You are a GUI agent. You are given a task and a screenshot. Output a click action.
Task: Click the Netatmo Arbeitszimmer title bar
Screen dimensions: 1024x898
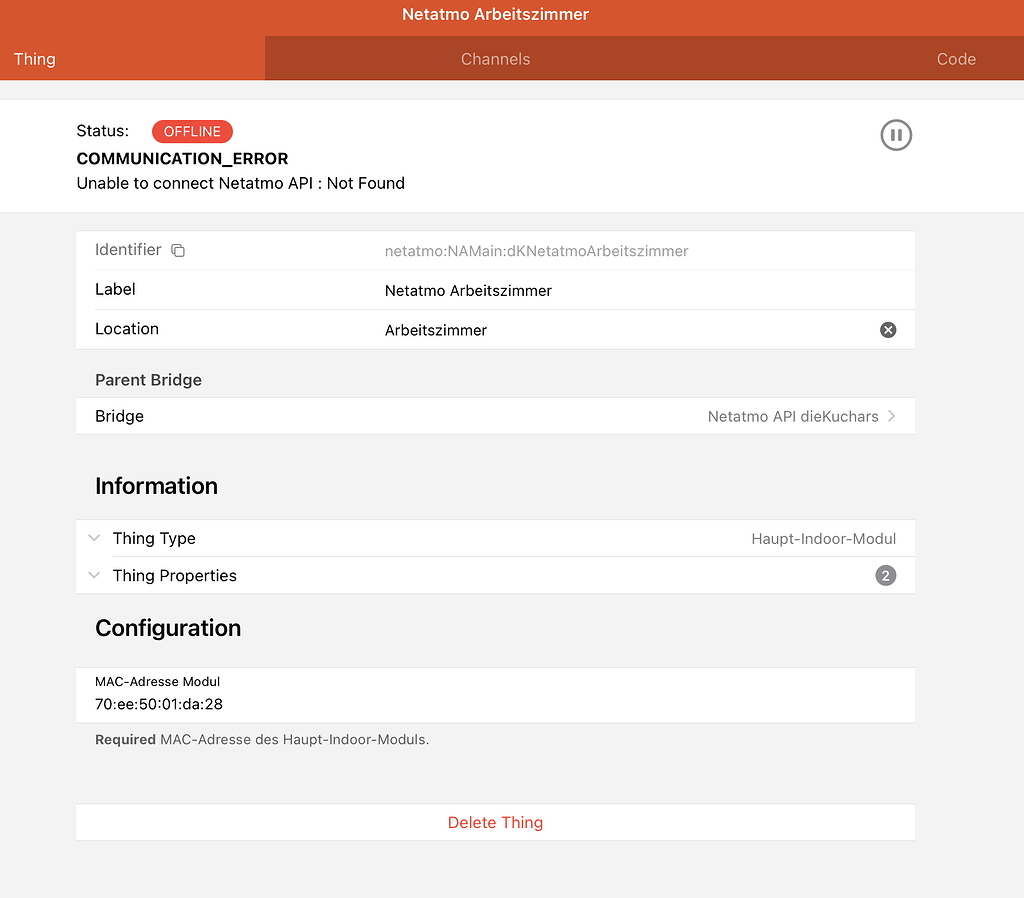495,15
